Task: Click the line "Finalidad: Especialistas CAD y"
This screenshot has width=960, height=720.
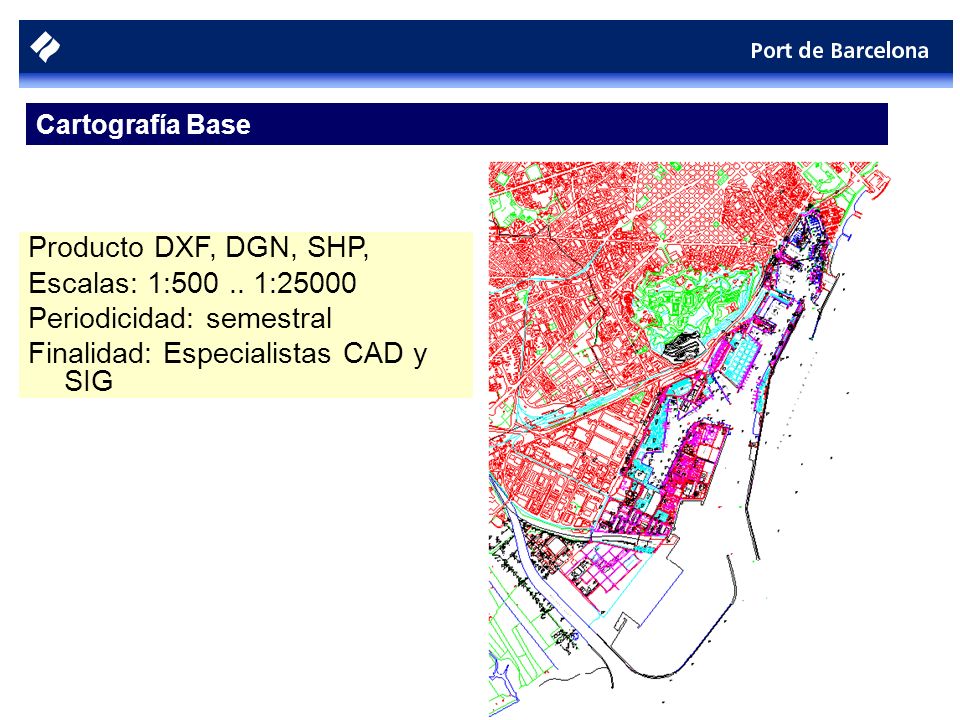Action: 228,353
